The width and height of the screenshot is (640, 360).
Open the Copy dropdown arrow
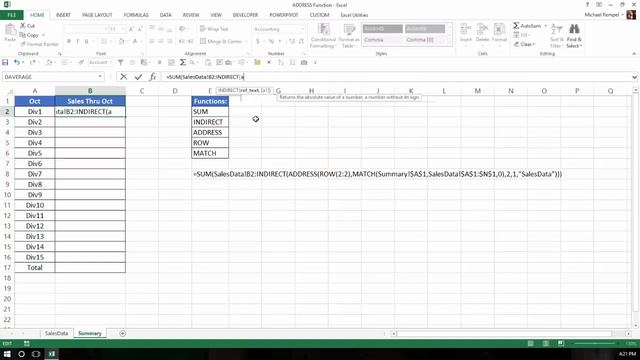[43, 35]
